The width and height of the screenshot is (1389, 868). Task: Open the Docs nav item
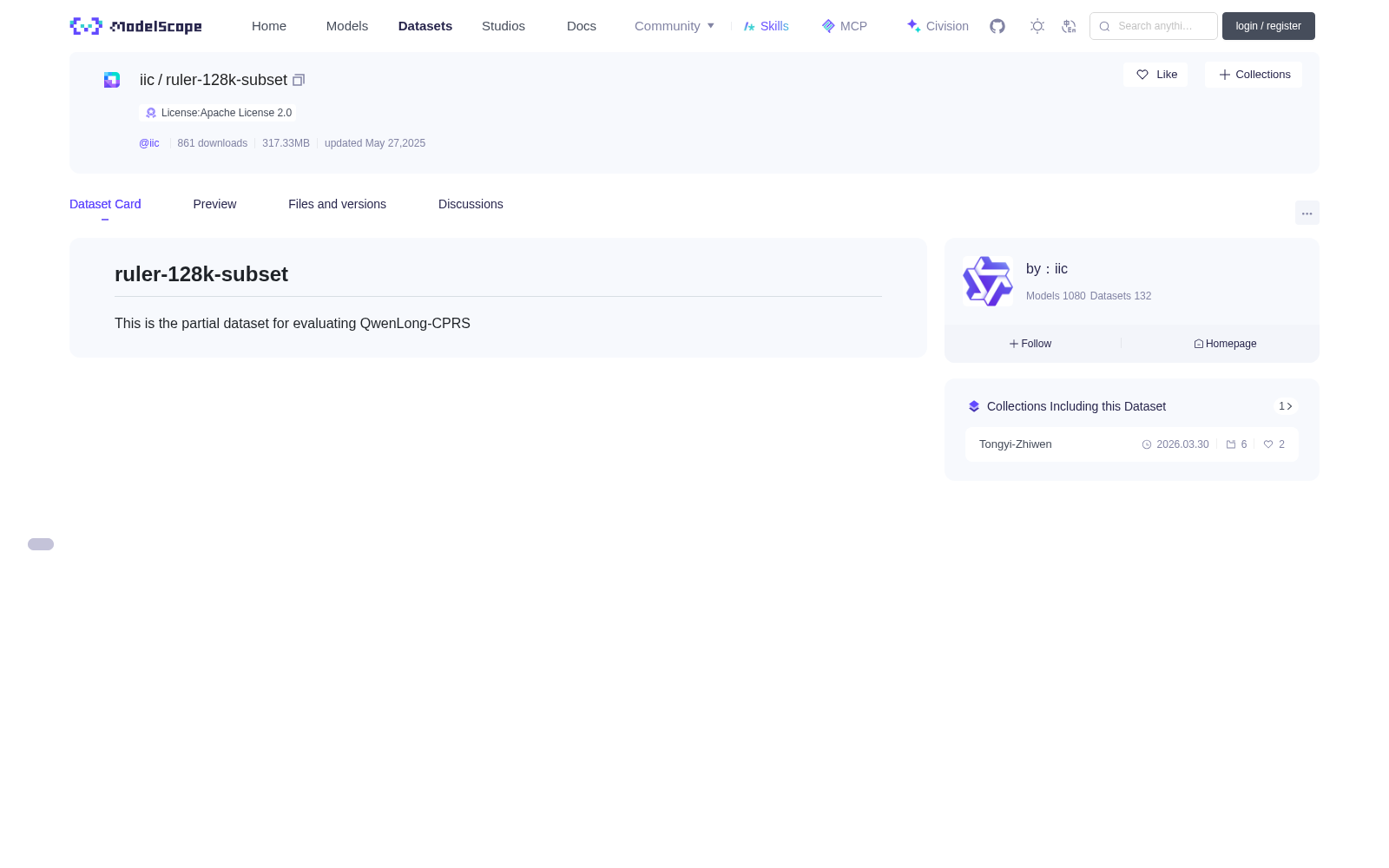[x=582, y=26]
